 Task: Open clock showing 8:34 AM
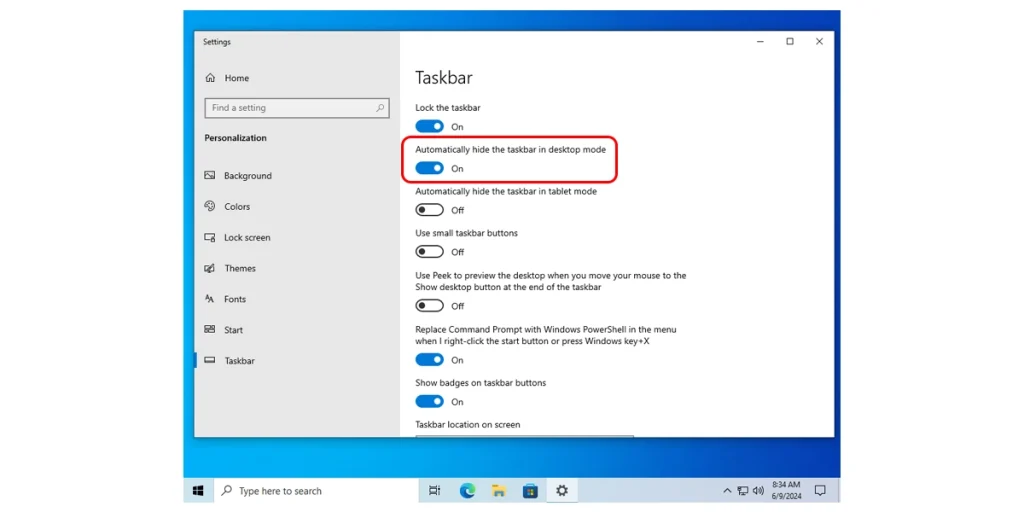pyautogui.click(x=786, y=490)
